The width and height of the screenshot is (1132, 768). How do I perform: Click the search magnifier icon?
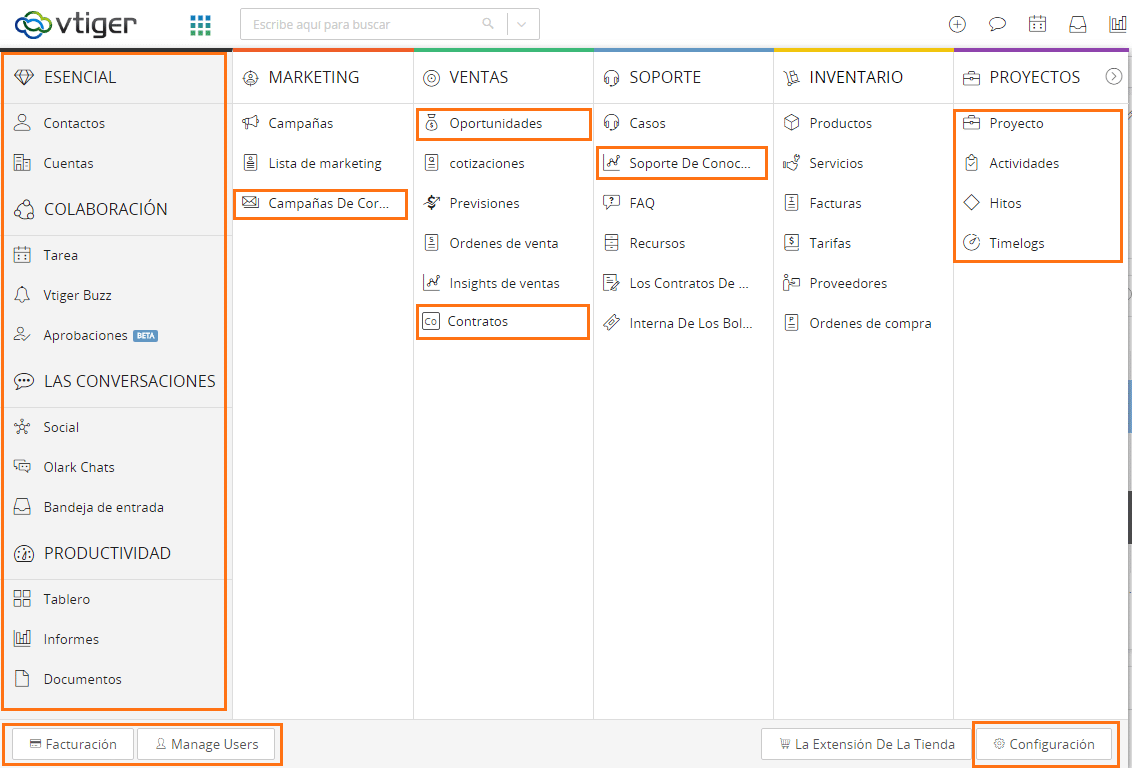[x=488, y=24]
